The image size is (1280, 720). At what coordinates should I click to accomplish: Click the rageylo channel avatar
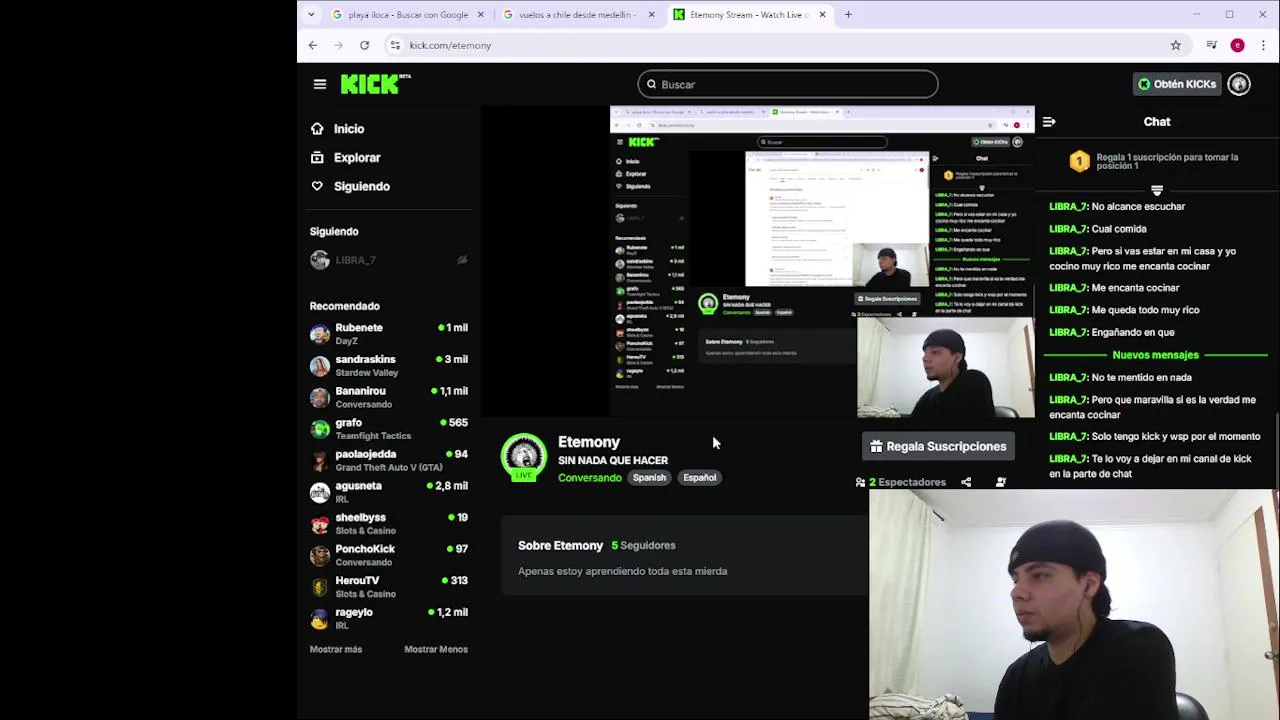[320, 618]
